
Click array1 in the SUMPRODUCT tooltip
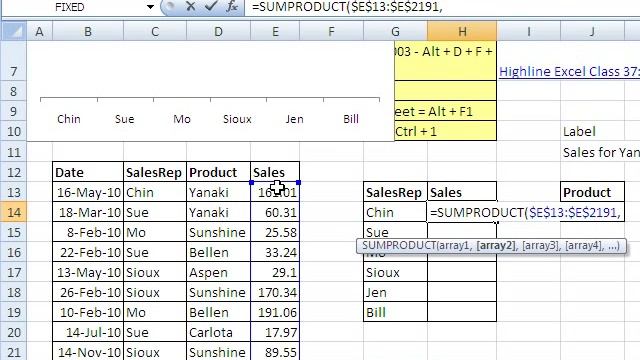tap(455, 246)
